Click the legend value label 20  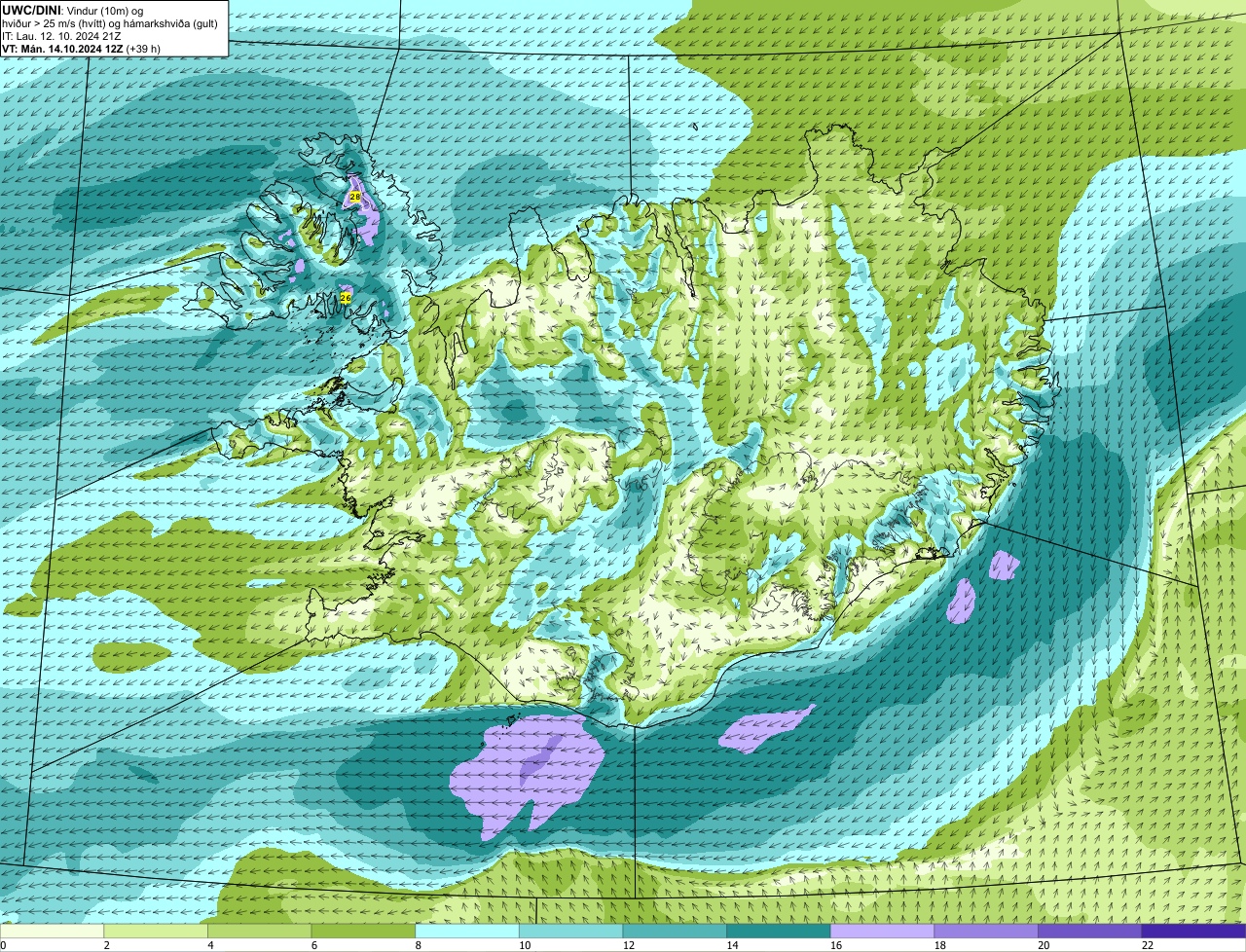(x=1044, y=945)
